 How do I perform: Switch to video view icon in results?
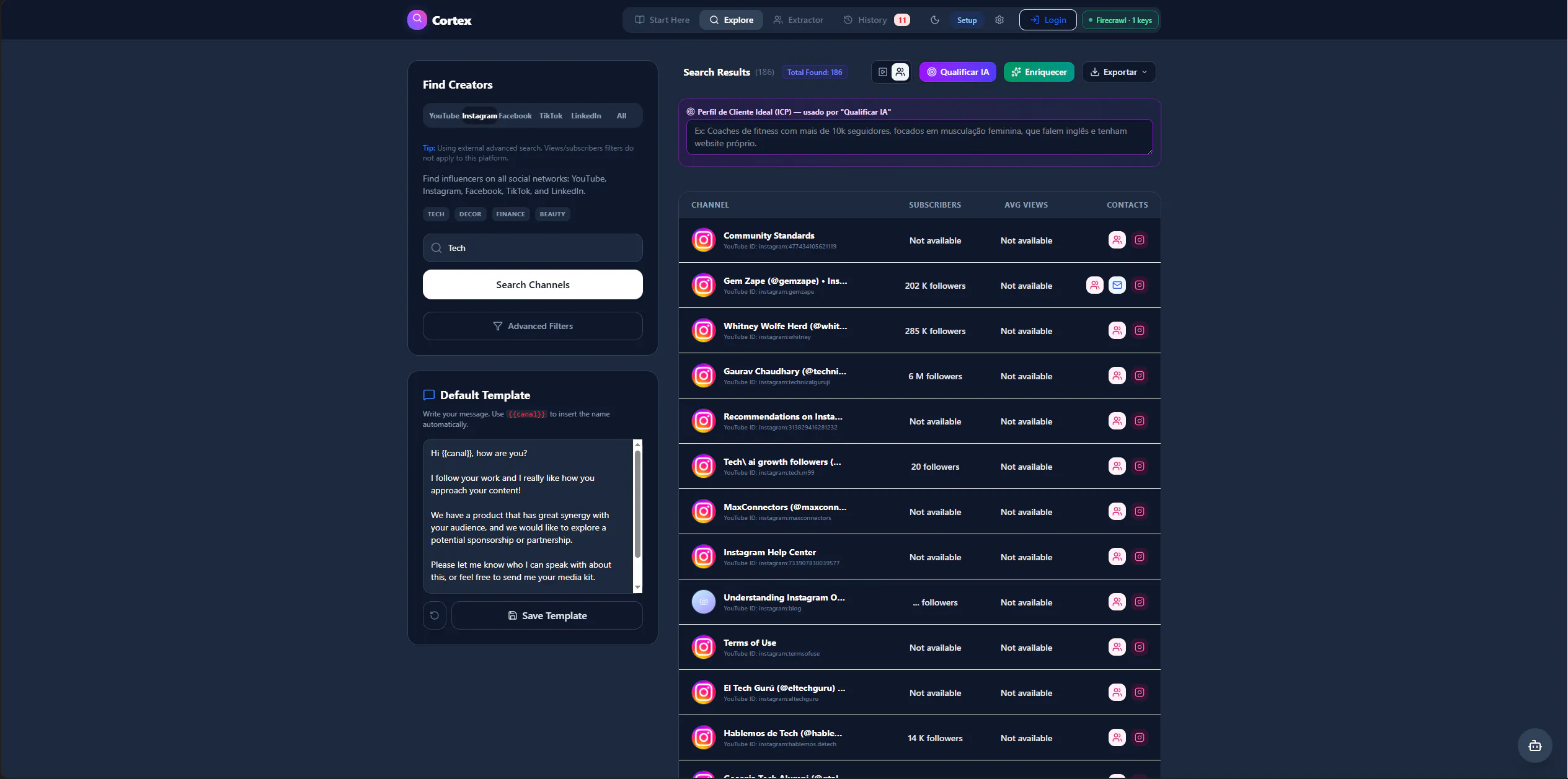tap(883, 72)
